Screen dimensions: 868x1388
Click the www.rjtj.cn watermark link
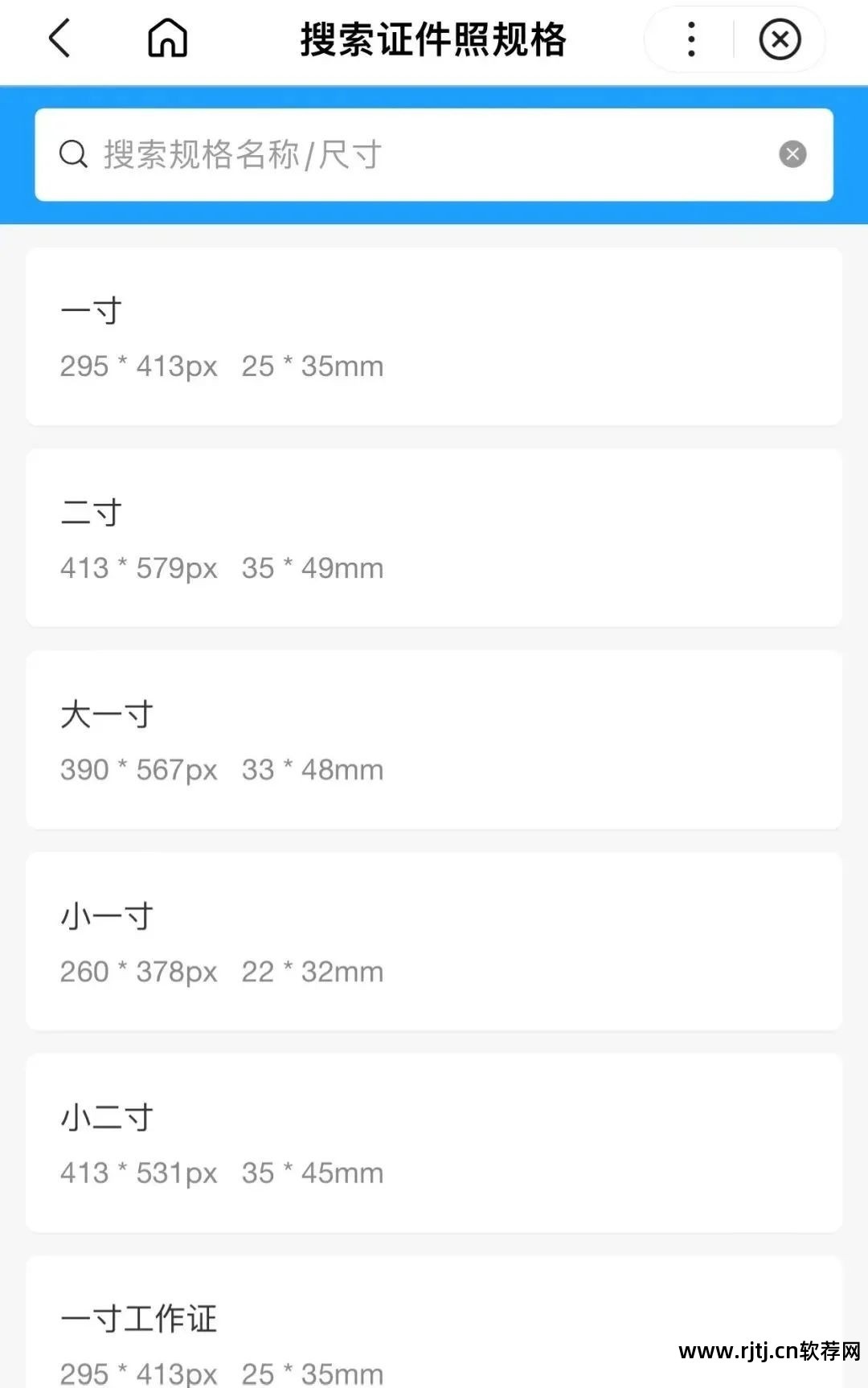pyautogui.click(x=769, y=1351)
